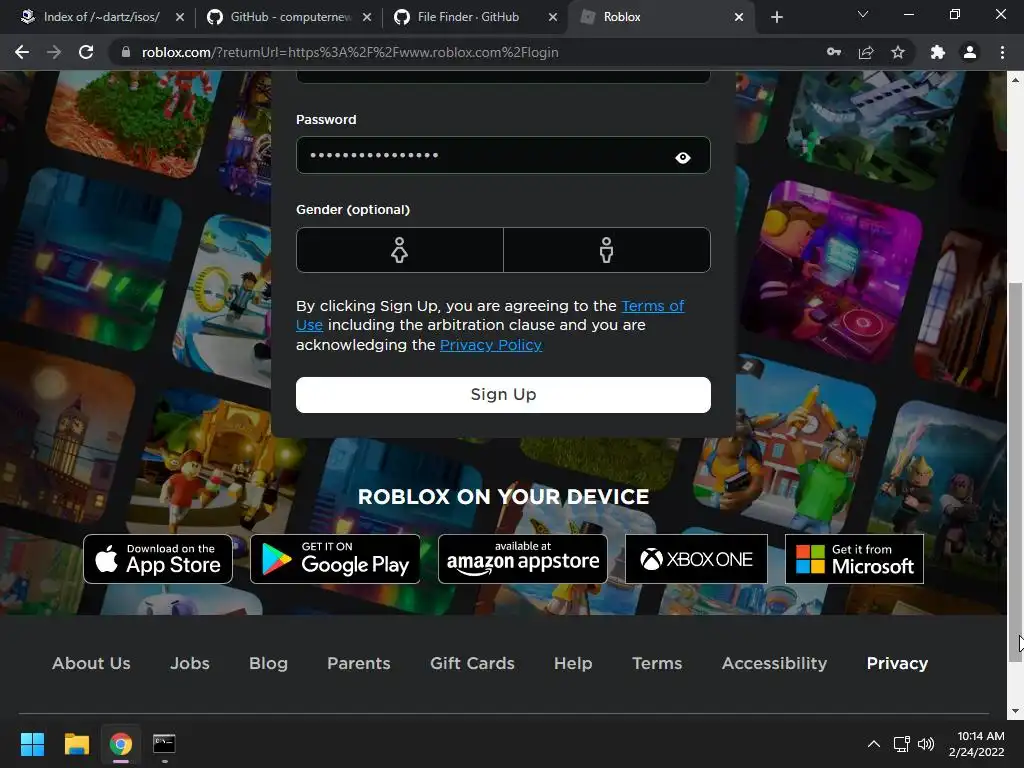Screen dimensions: 1024x768
Task: Open the Accessibility footer link
Action: [x=775, y=664]
